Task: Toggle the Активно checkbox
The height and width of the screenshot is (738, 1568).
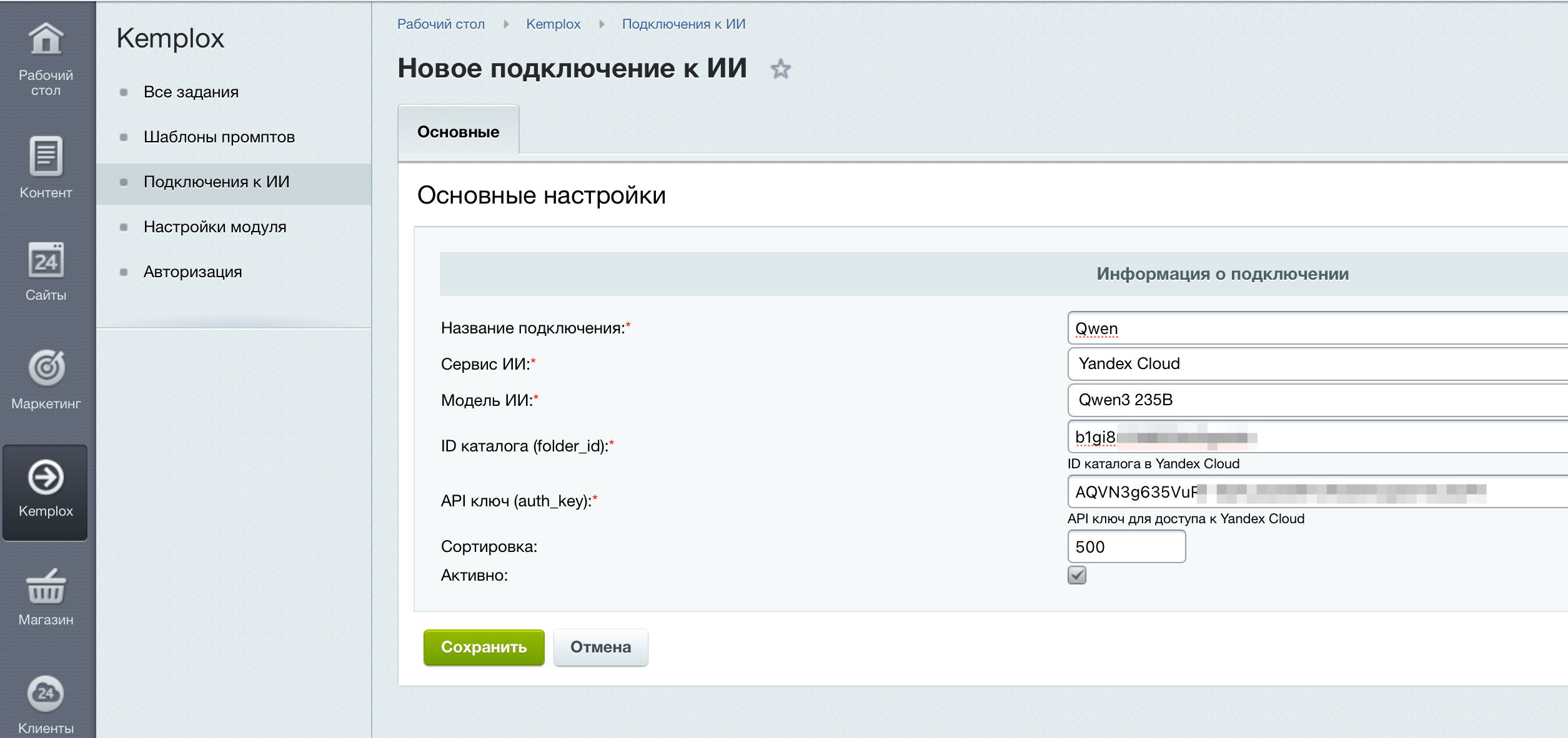Action: pos(1077,575)
